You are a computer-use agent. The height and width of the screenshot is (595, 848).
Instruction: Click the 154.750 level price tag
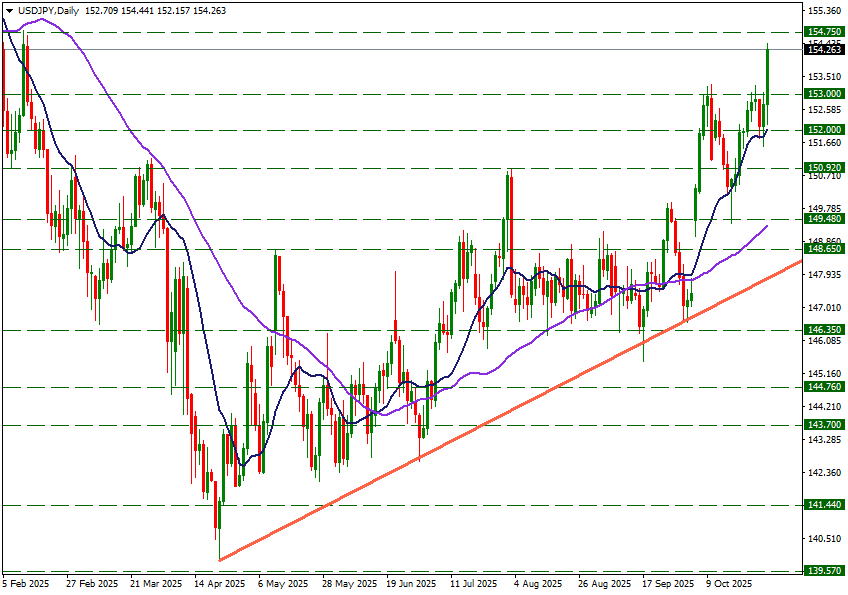[824, 32]
